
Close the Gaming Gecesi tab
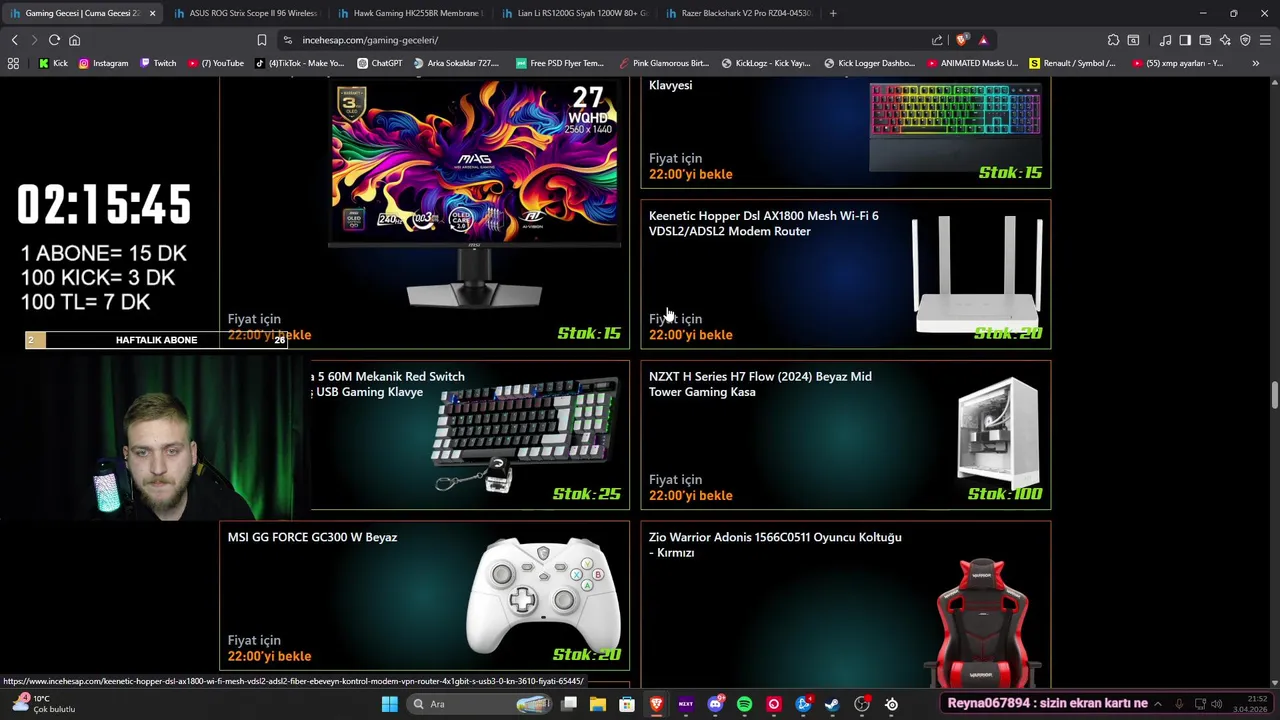click(152, 13)
